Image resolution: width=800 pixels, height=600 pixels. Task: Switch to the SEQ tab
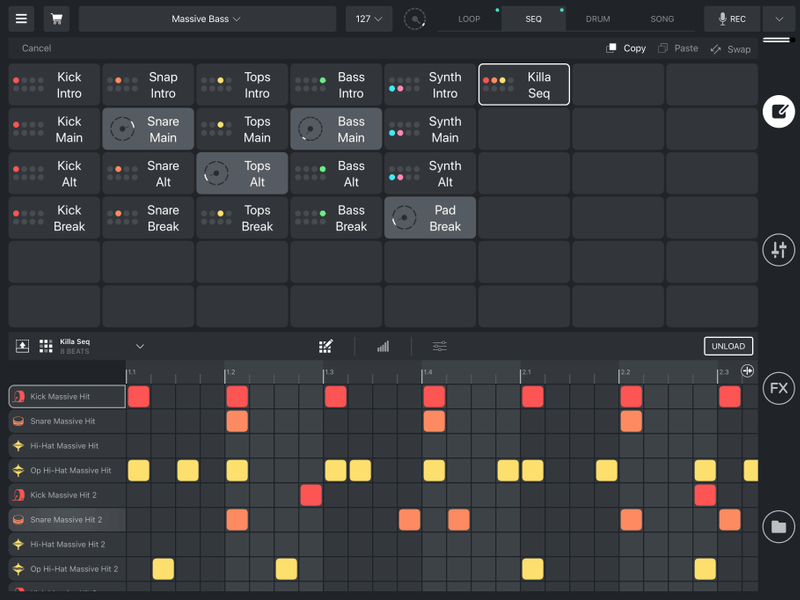click(534, 19)
